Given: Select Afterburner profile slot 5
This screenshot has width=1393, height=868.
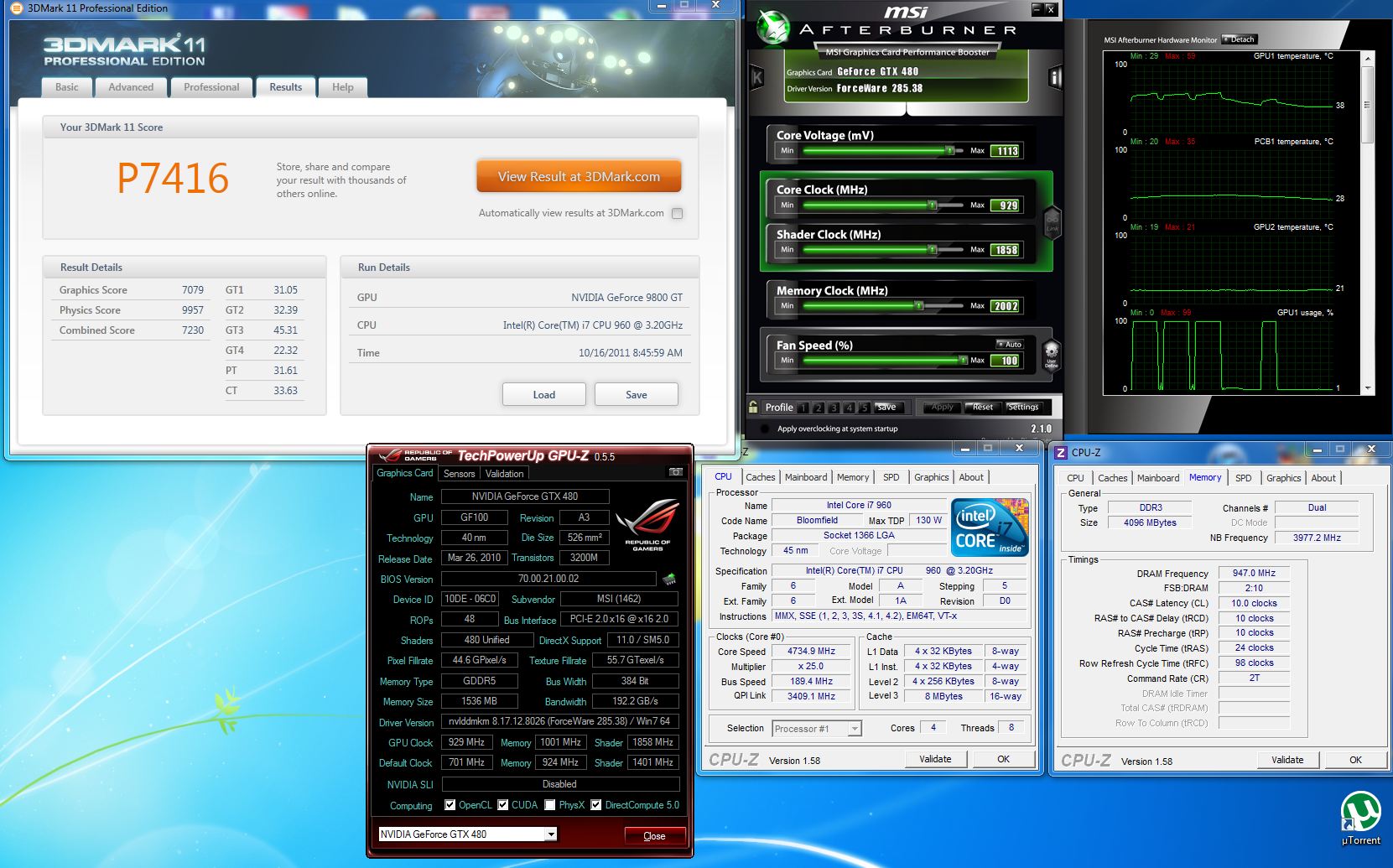Looking at the screenshot, I should (864, 408).
